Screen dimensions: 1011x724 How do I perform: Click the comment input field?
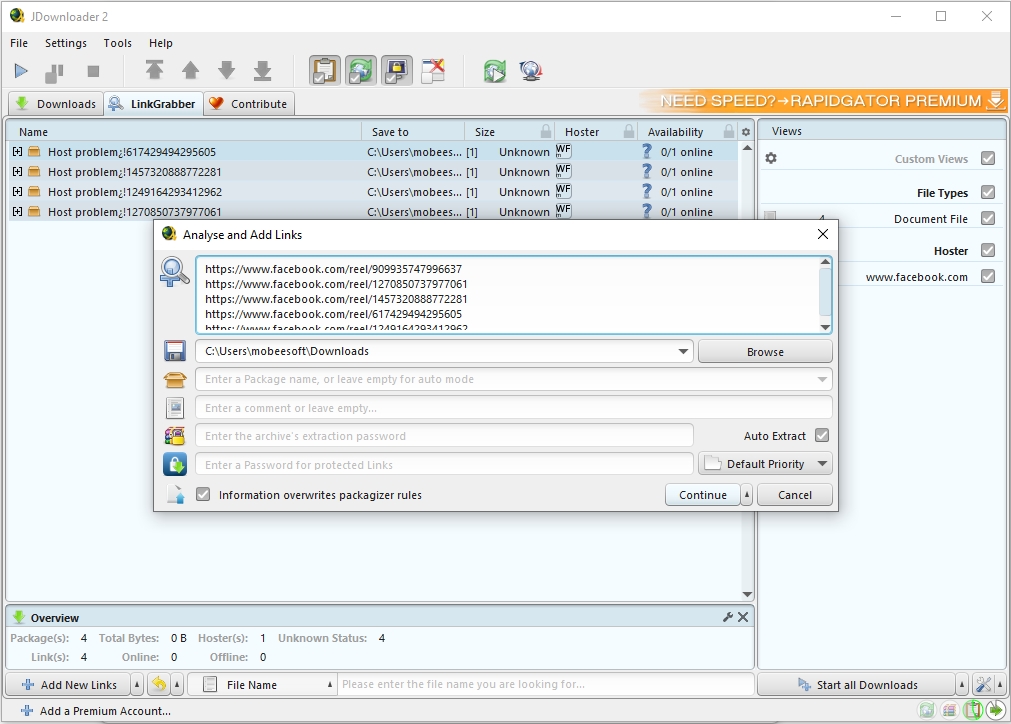tap(514, 408)
